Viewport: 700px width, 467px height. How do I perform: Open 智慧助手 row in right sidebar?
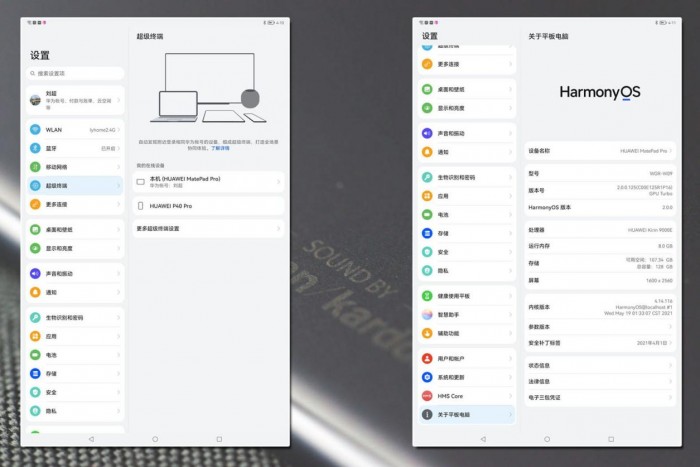click(467, 314)
